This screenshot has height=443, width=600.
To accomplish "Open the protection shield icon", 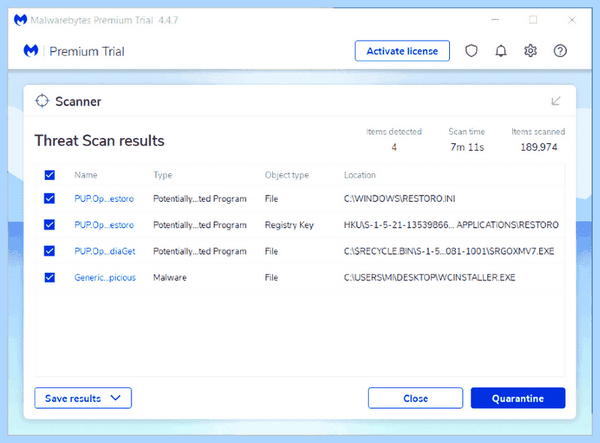I will click(x=471, y=50).
